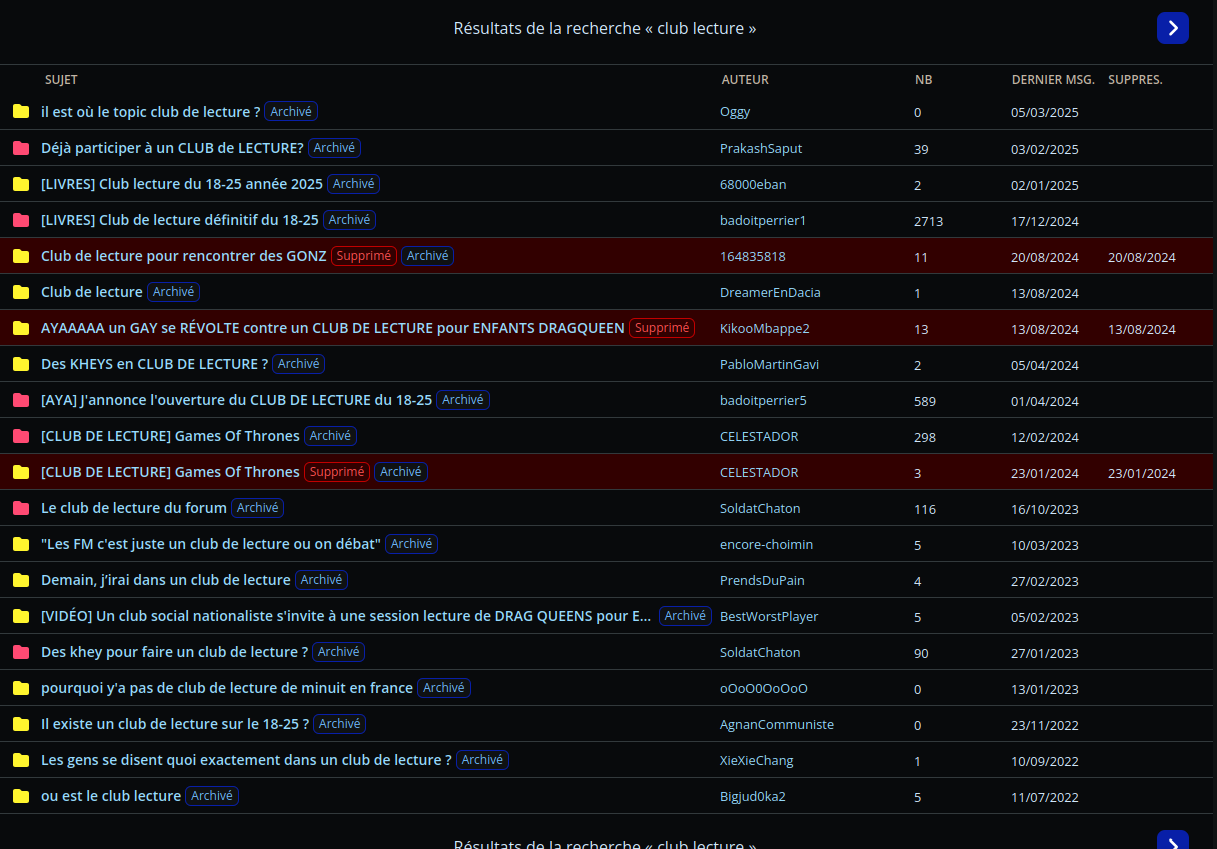Viewport: 1217px width, 849px height.
Task: Open topic '[LIVRES] Club de lecture définitif du 18-25'
Action: pyautogui.click(x=179, y=220)
